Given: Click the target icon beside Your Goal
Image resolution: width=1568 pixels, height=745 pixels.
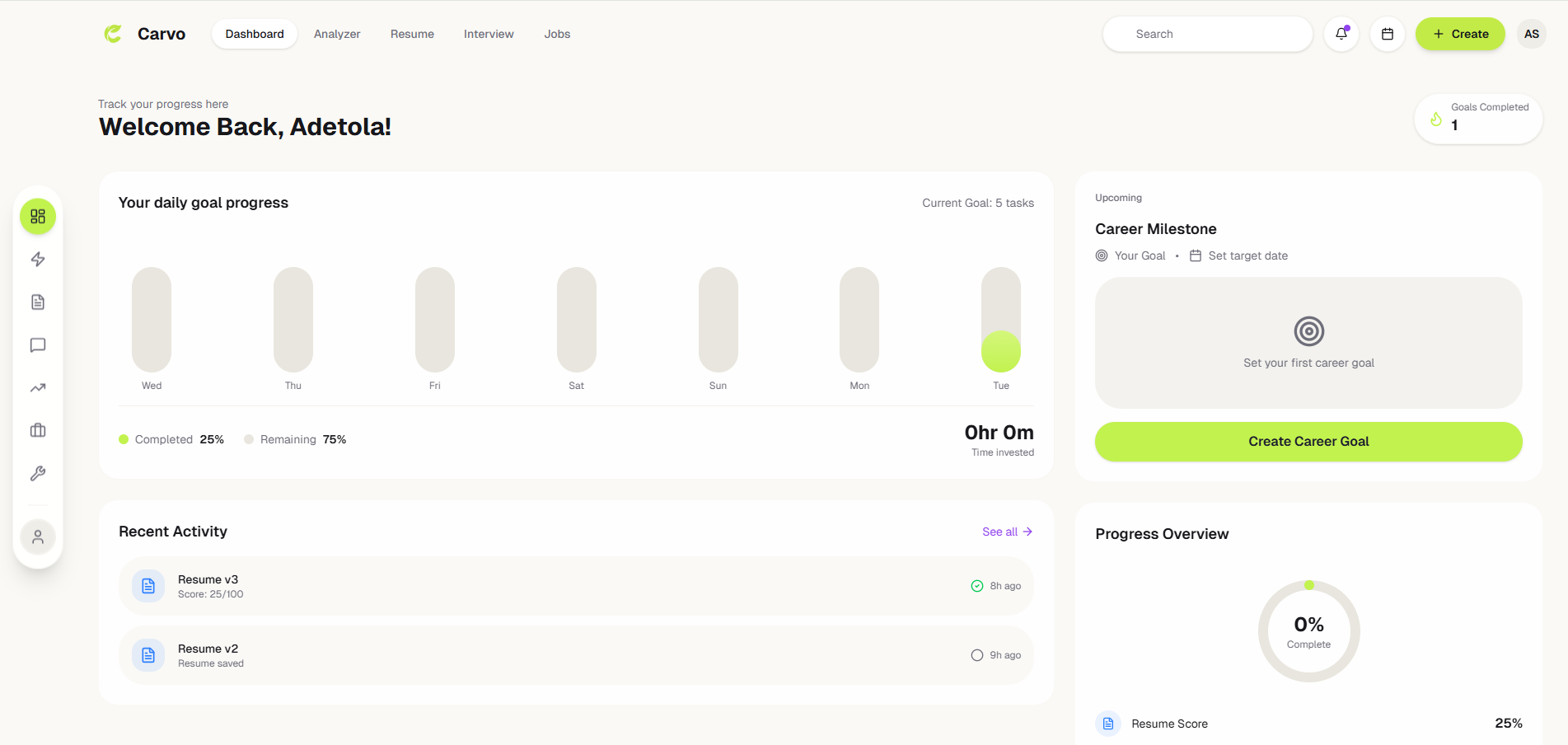Looking at the screenshot, I should [x=1101, y=255].
